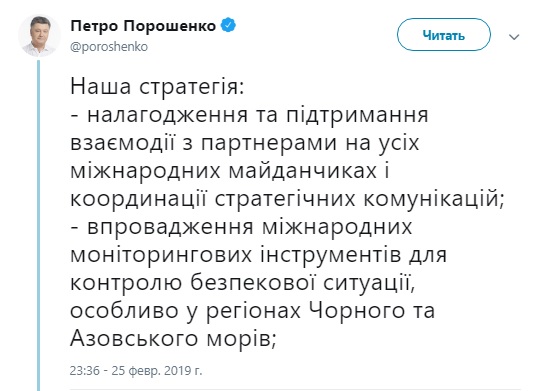Image resolution: width=535 pixels, height=391 pixels.
Task: Click the line 'контролю безпекової ситуації,'
Action: [x=242, y=283]
